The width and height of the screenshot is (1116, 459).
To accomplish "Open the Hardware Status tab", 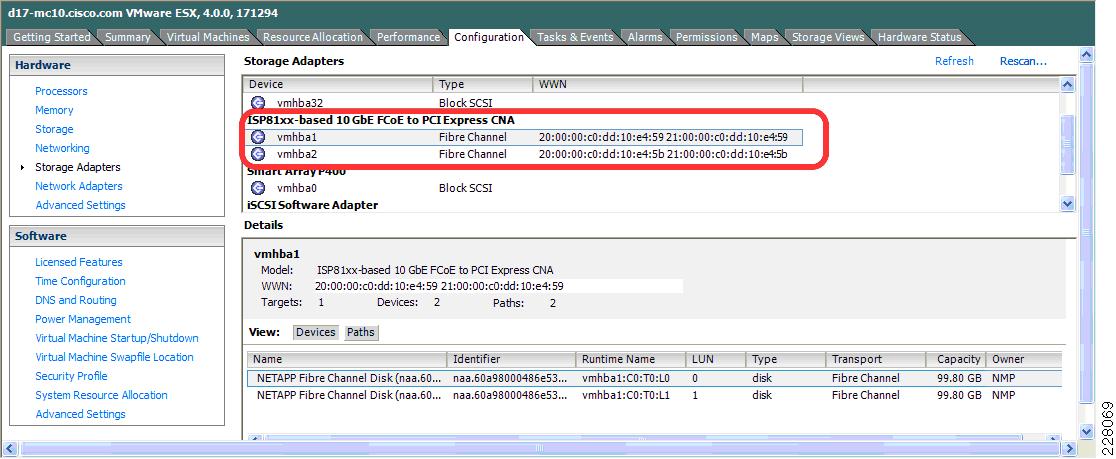I will [919, 37].
